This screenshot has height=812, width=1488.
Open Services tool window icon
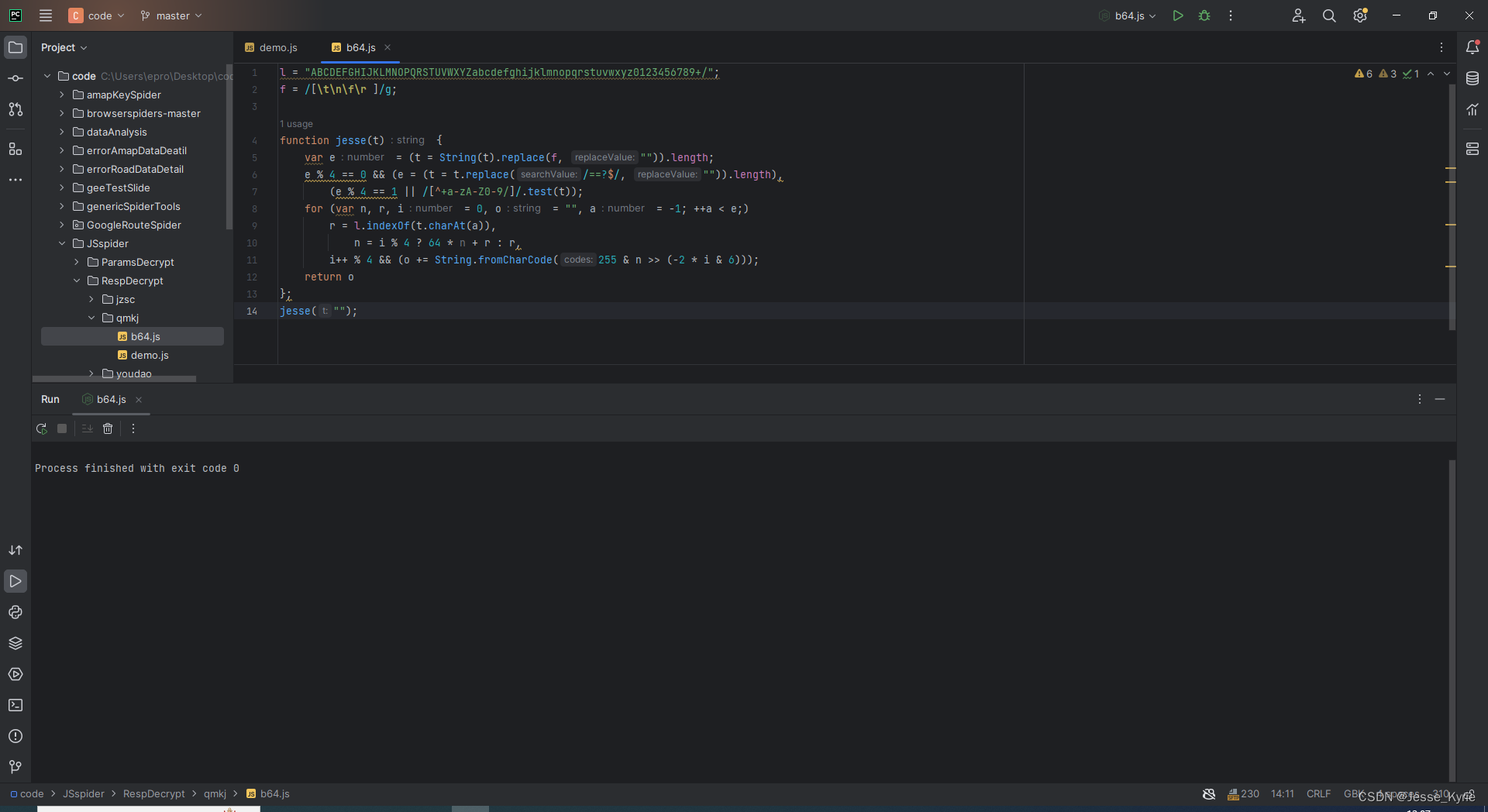(15, 674)
